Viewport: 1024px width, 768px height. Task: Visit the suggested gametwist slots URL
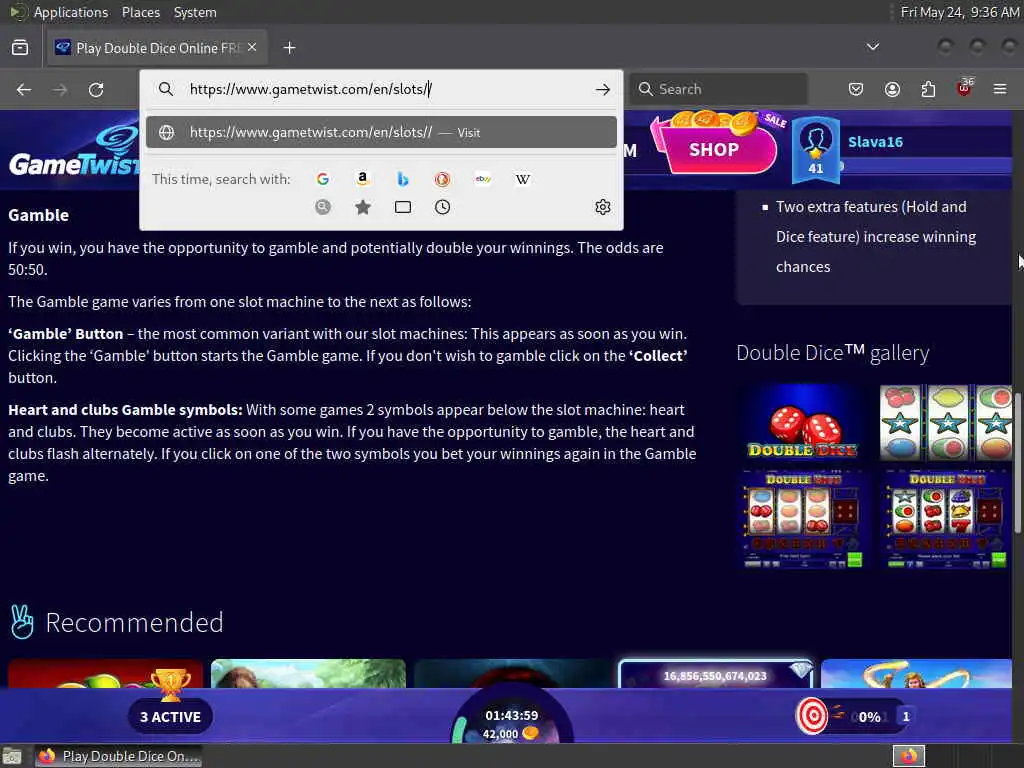click(381, 133)
